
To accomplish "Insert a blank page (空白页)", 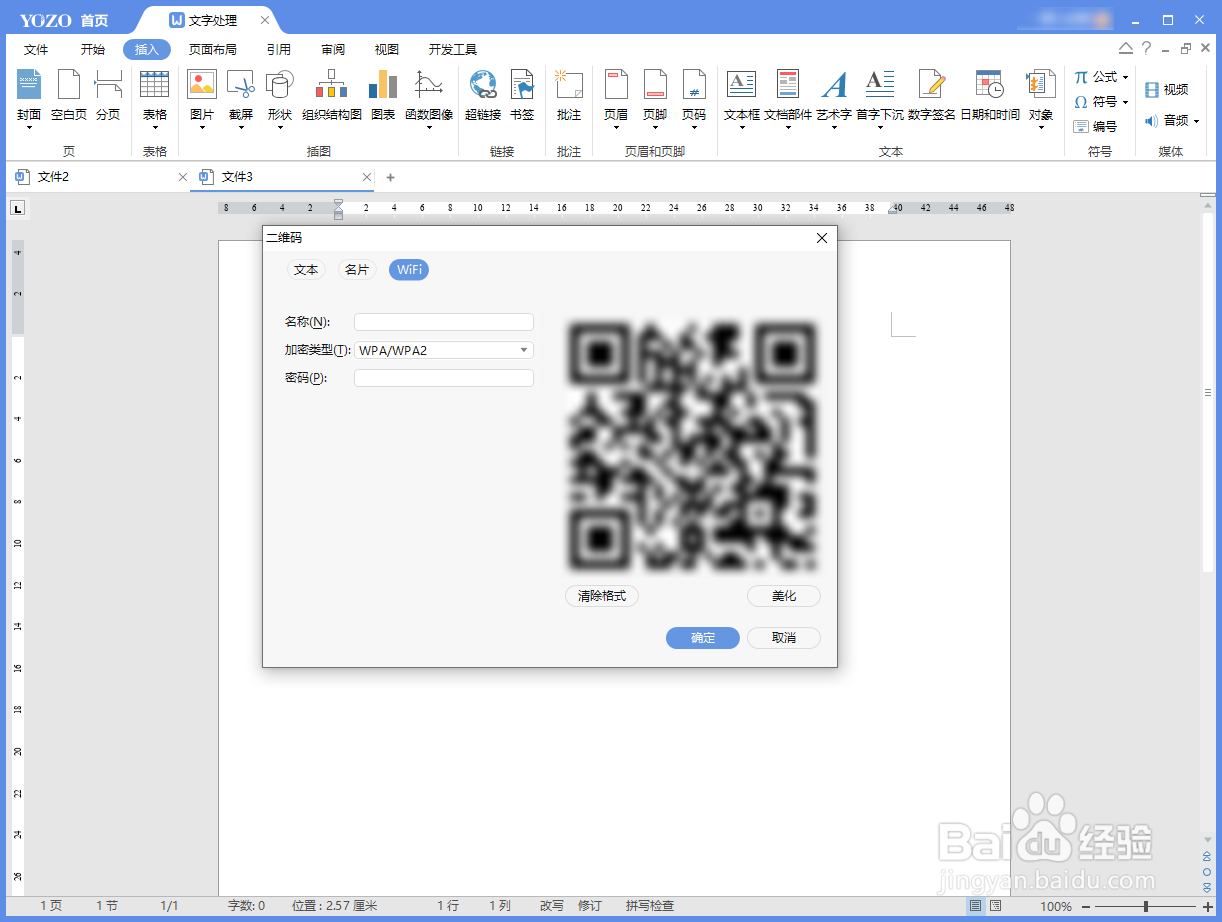I will pyautogui.click(x=69, y=98).
